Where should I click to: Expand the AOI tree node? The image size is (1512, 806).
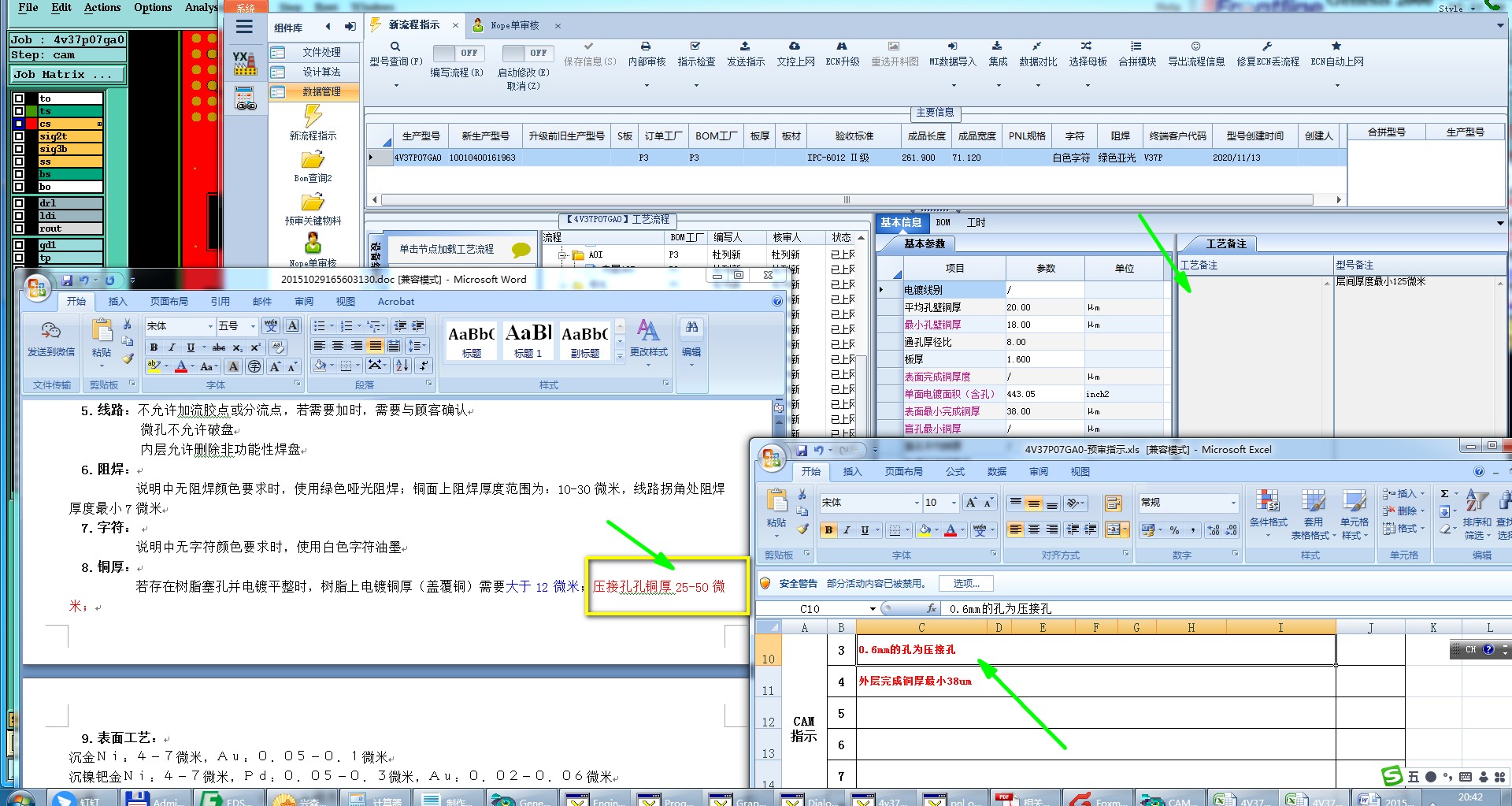click(561, 255)
